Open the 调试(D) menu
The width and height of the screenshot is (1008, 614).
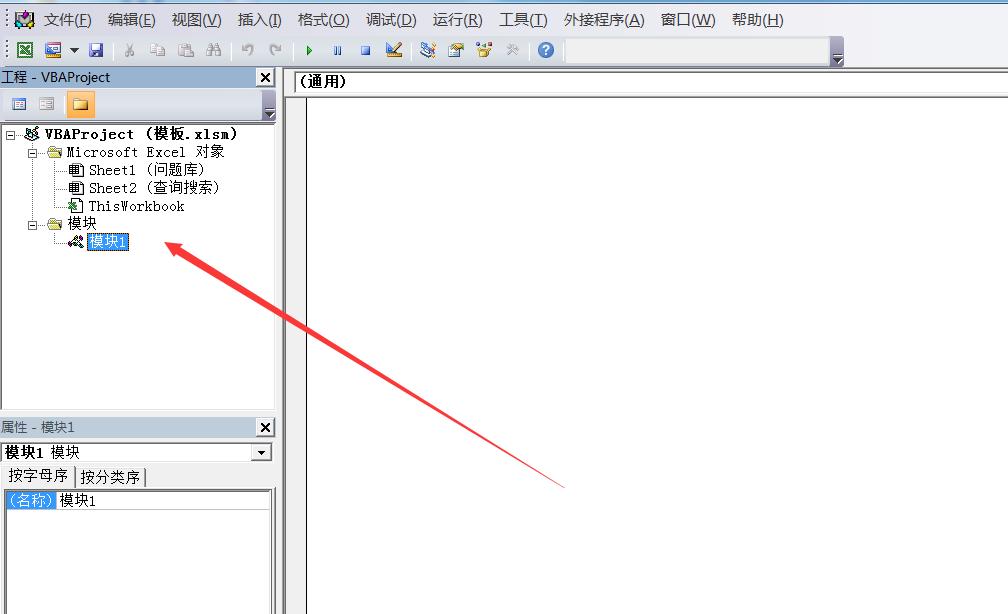tap(391, 20)
